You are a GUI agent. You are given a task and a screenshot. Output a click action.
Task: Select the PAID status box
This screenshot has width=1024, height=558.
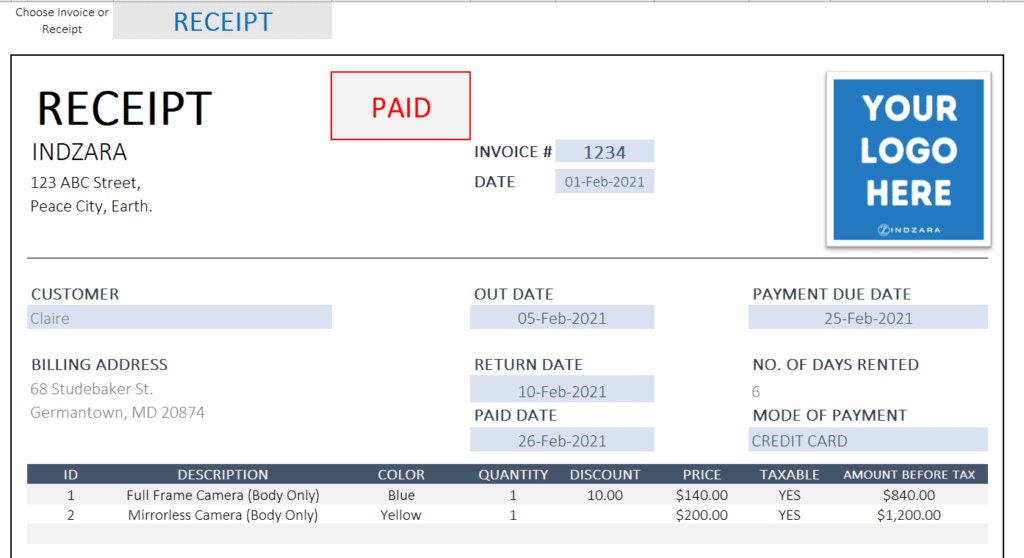pyautogui.click(x=400, y=106)
